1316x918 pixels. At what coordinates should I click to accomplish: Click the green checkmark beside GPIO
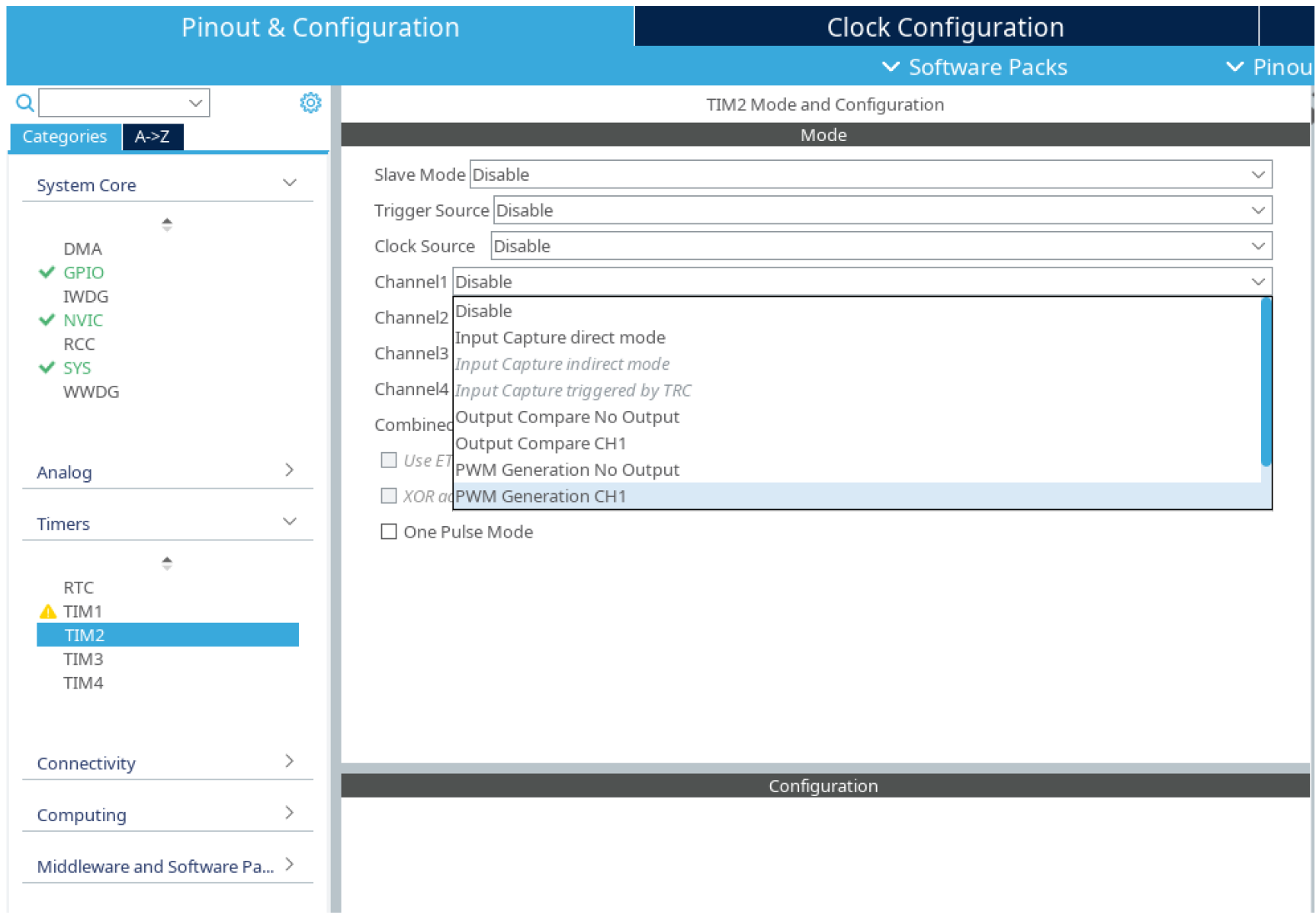click(47, 273)
